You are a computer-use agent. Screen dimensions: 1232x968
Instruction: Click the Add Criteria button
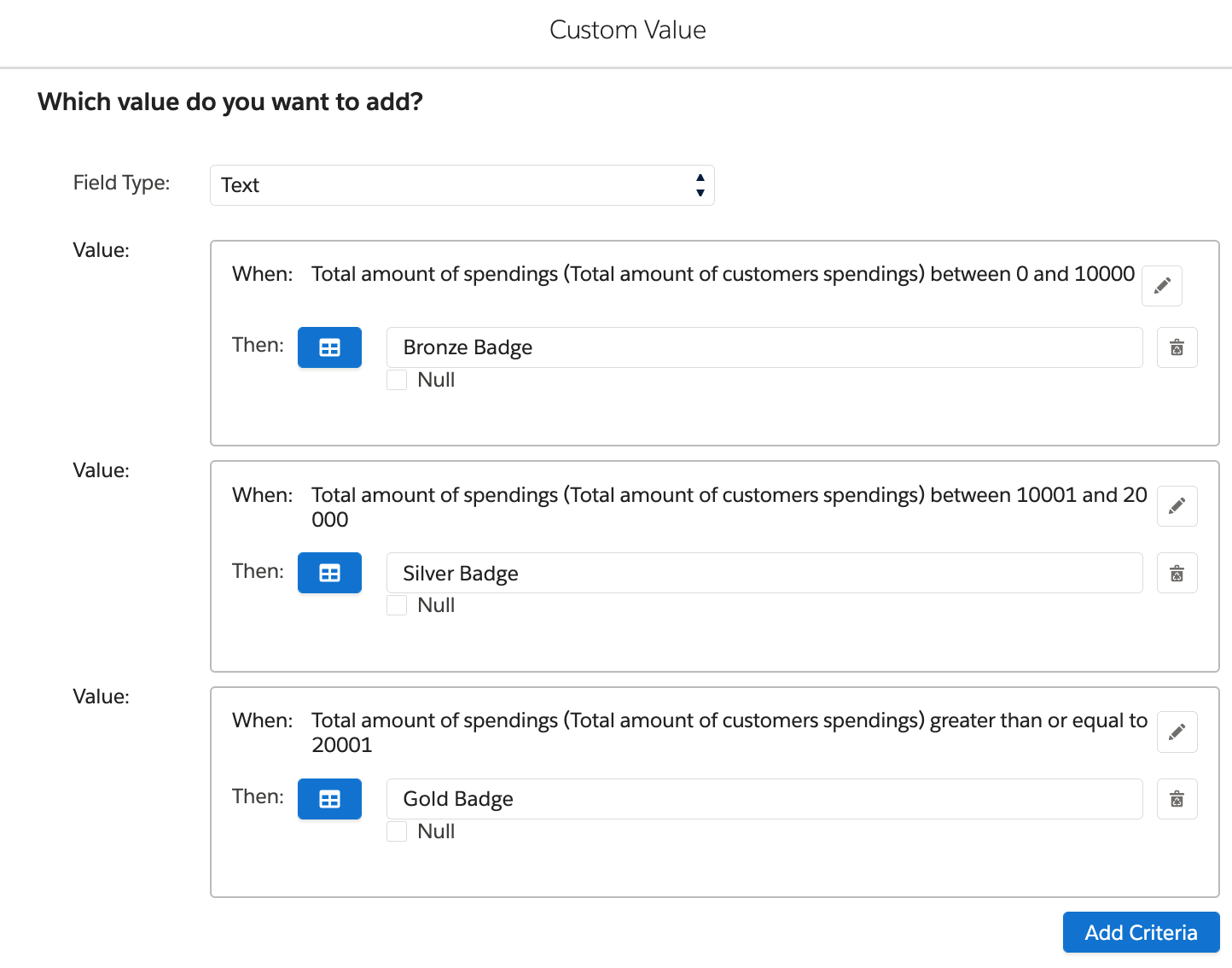tap(1142, 932)
